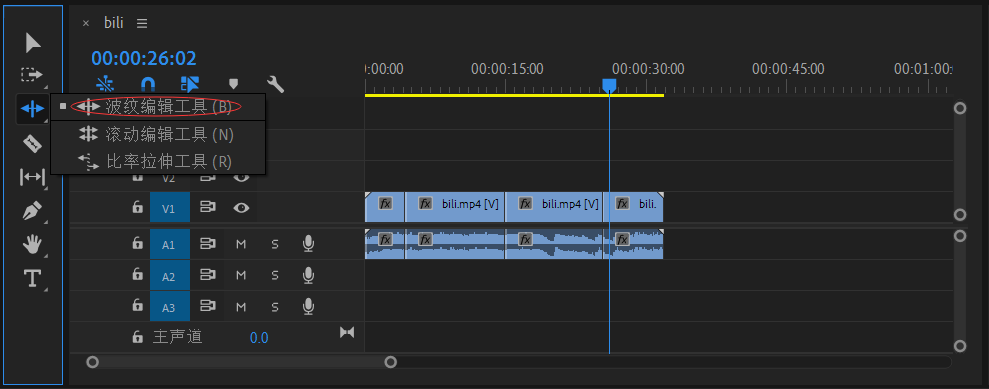Click the blue playhead marker on ruler
The width and height of the screenshot is (989, 389).
609,86
